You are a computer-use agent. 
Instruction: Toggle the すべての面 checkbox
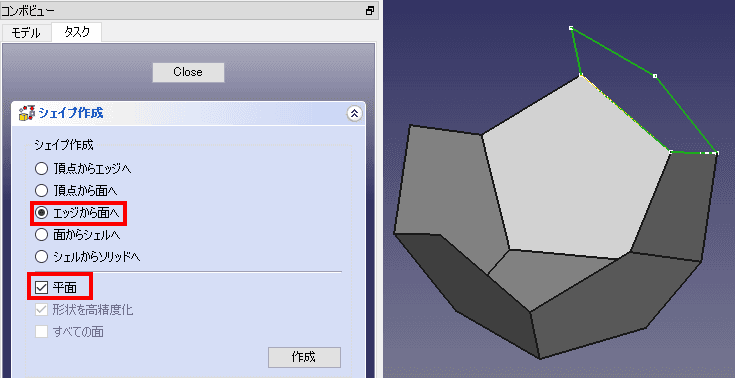42,332
